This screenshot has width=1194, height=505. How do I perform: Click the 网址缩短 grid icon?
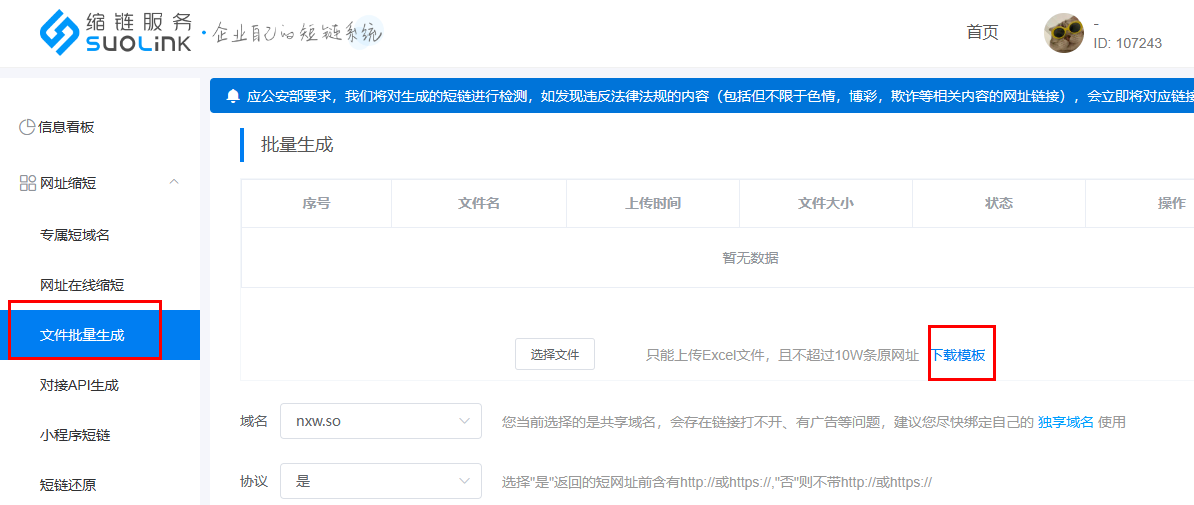click(27, 183)
